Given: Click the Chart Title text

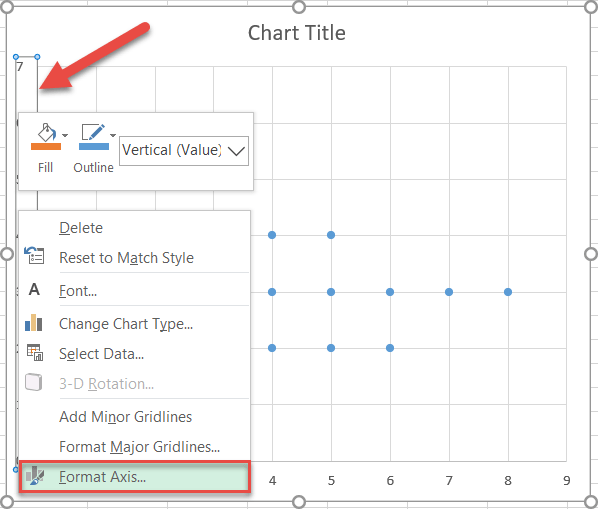Looking at the screenshot, I should click(297, 33).
